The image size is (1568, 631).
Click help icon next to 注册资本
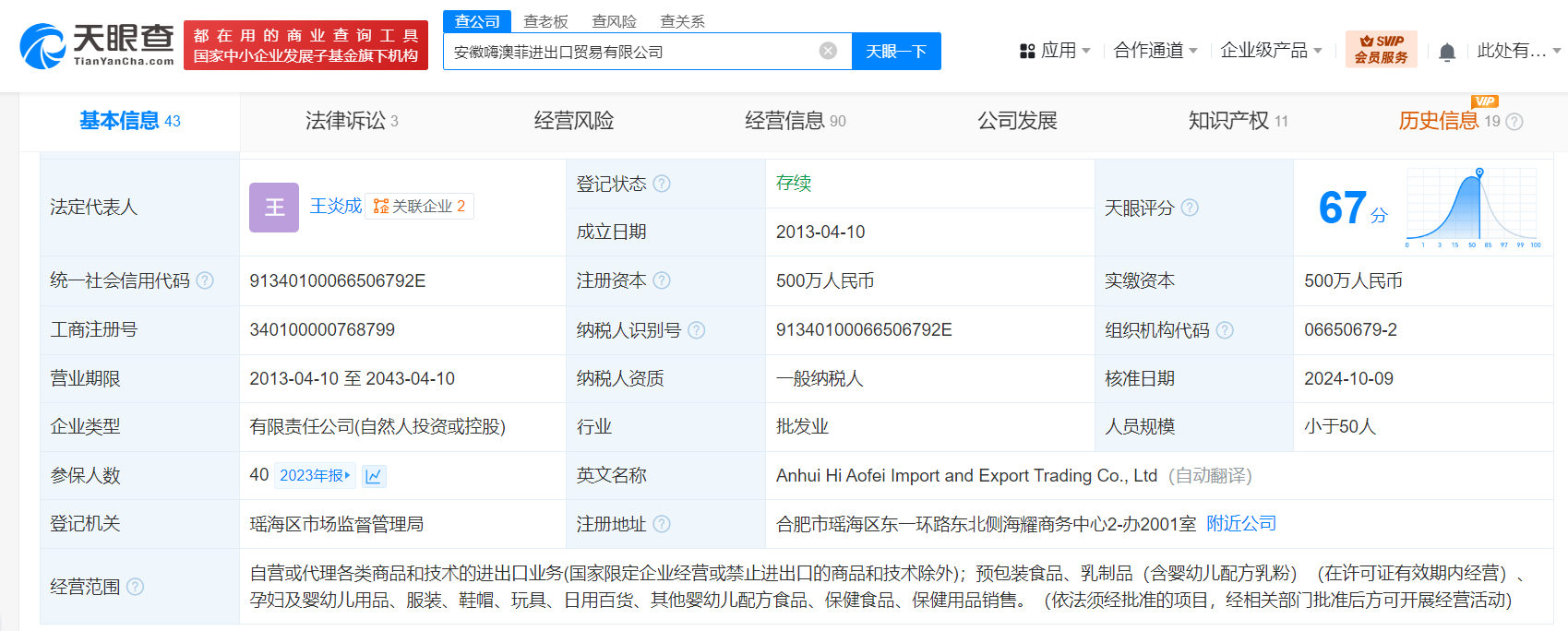(x=662, y=280)
